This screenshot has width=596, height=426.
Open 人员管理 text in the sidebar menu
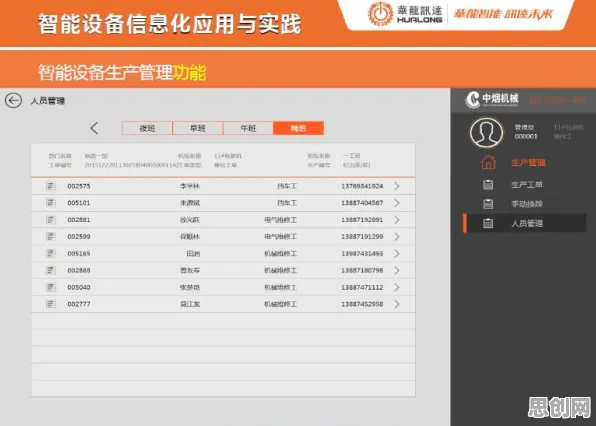(527, 223)
